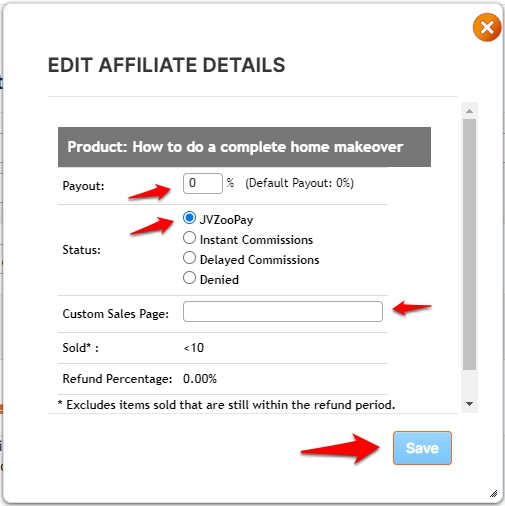Choose the Instant Commissions radio button
Viewport: 505px width, 506px height.
189,238
